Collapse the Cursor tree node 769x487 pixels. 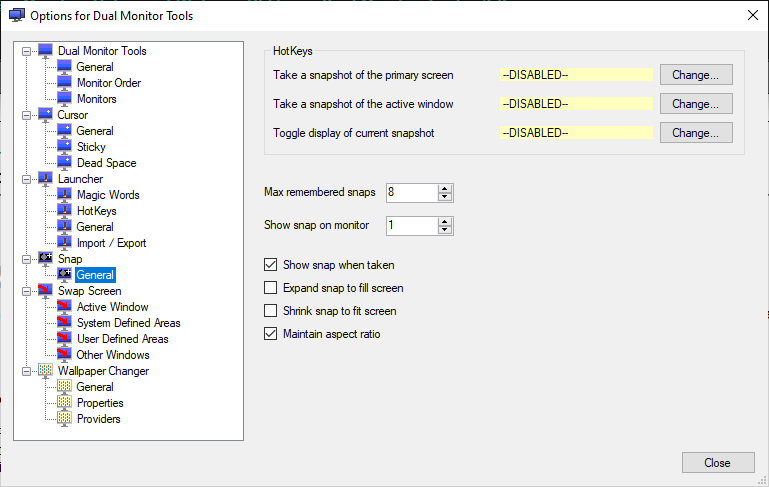click(x=26, y=115)
